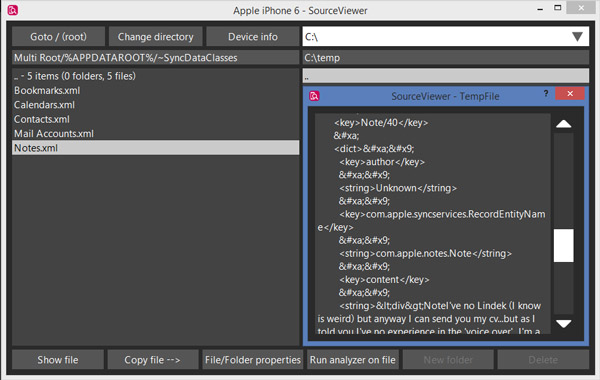Maximize the Apple iPhone 6 - SourceViewer window
This screenshot has height=380, width=600.
558,8
